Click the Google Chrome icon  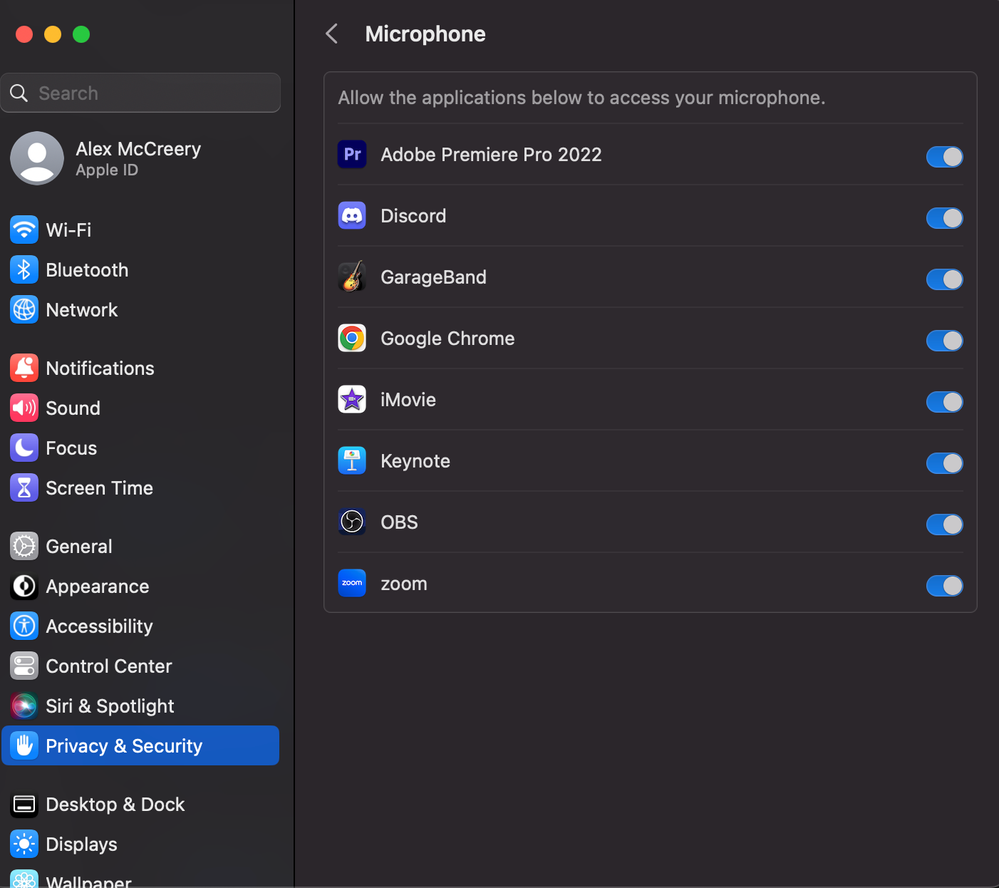(x=352, y=339)
